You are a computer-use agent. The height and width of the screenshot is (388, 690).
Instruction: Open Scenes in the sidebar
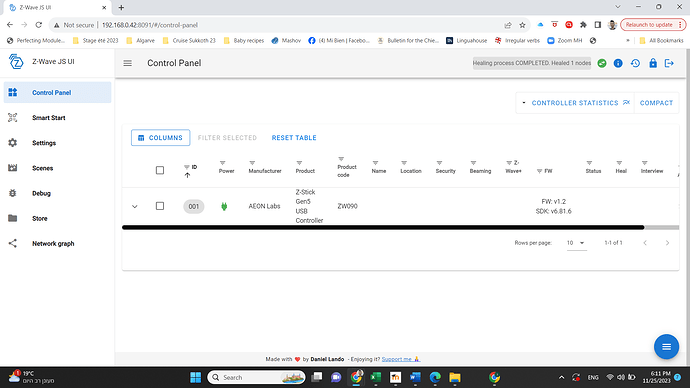[x=57, y=168]
